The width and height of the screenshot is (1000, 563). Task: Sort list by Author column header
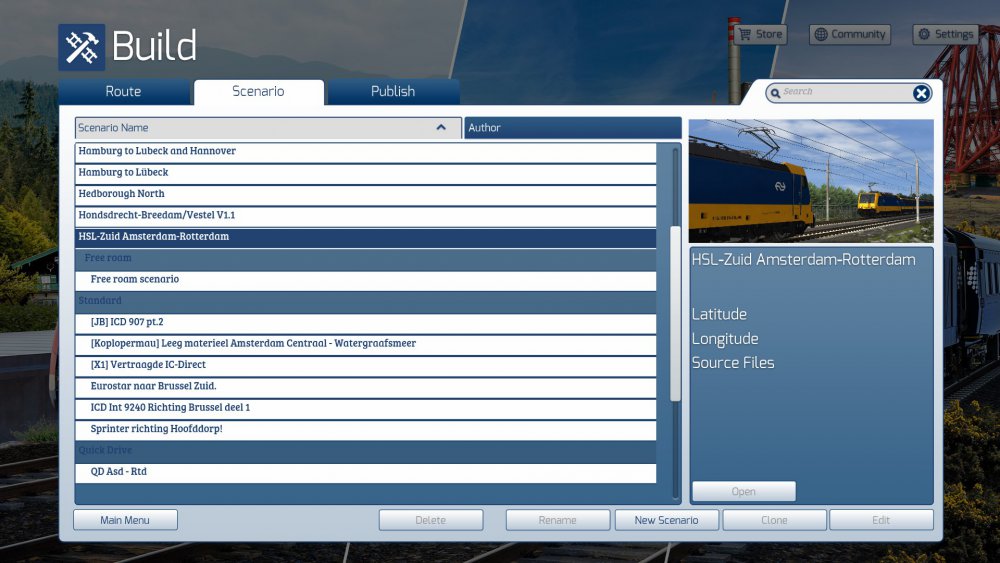click(x=572, y=128)
